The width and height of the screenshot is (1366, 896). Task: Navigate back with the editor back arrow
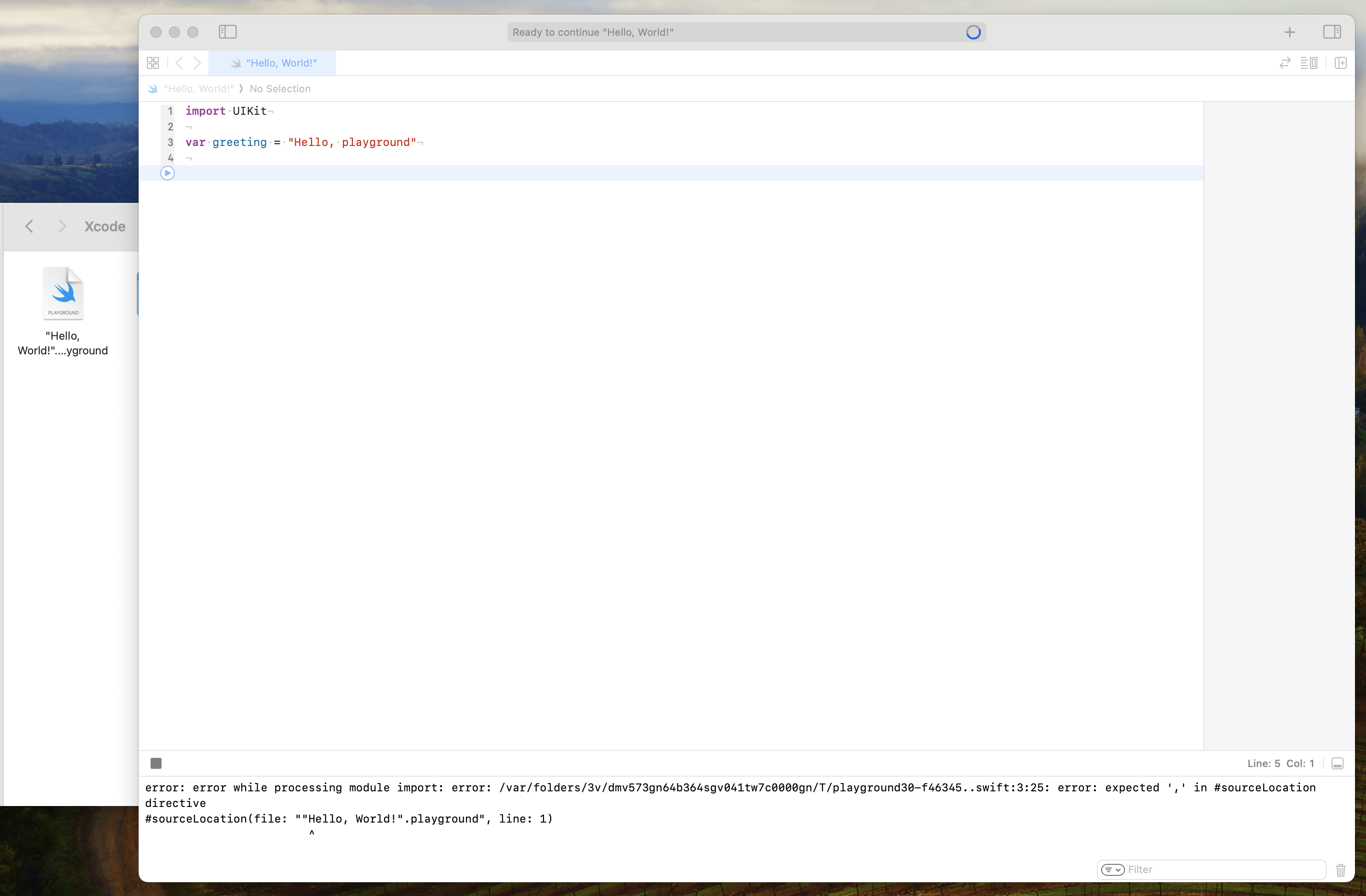[179, 62]
